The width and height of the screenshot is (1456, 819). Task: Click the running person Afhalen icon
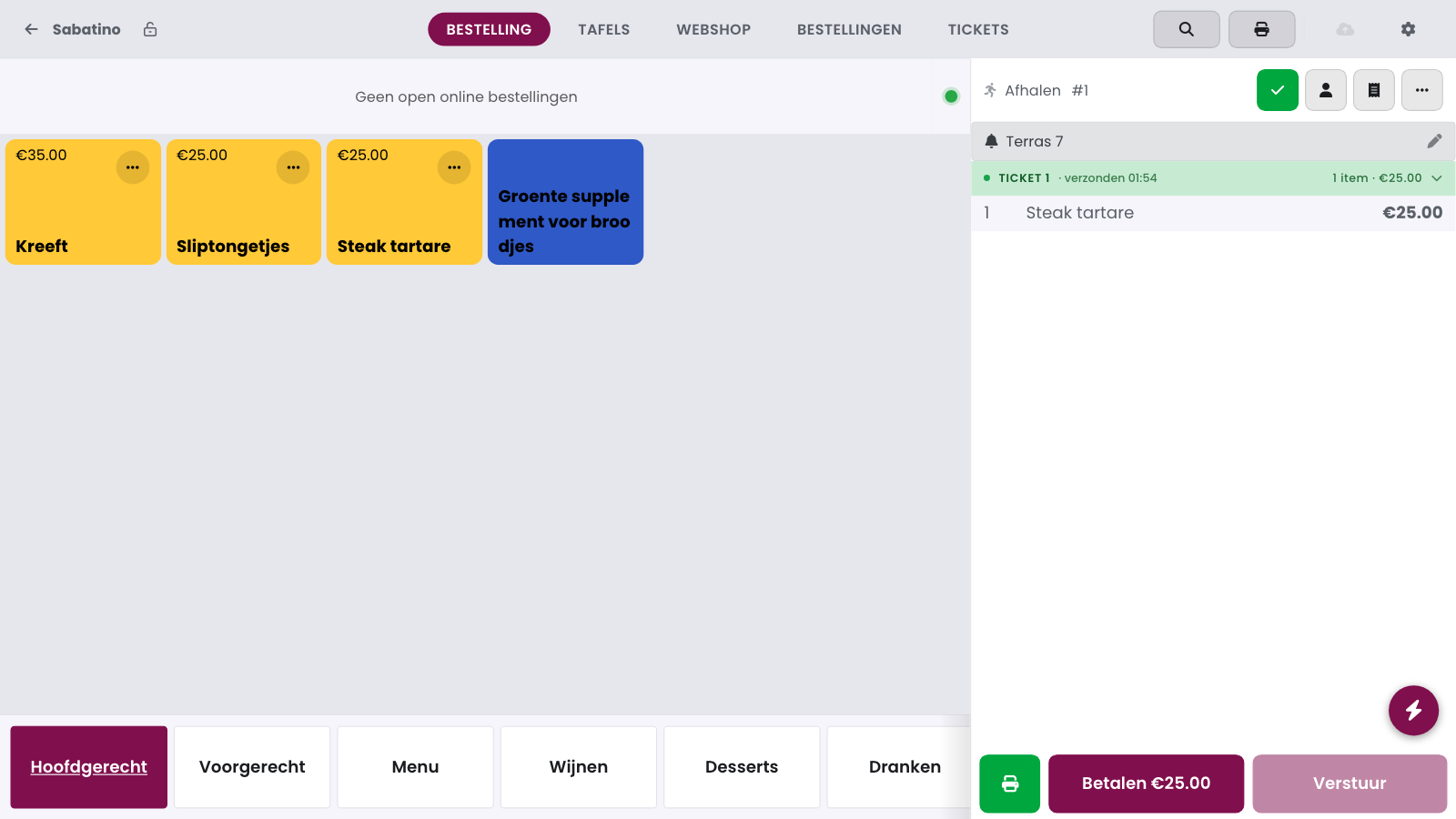pyautogui.click(x=991, y=90)
